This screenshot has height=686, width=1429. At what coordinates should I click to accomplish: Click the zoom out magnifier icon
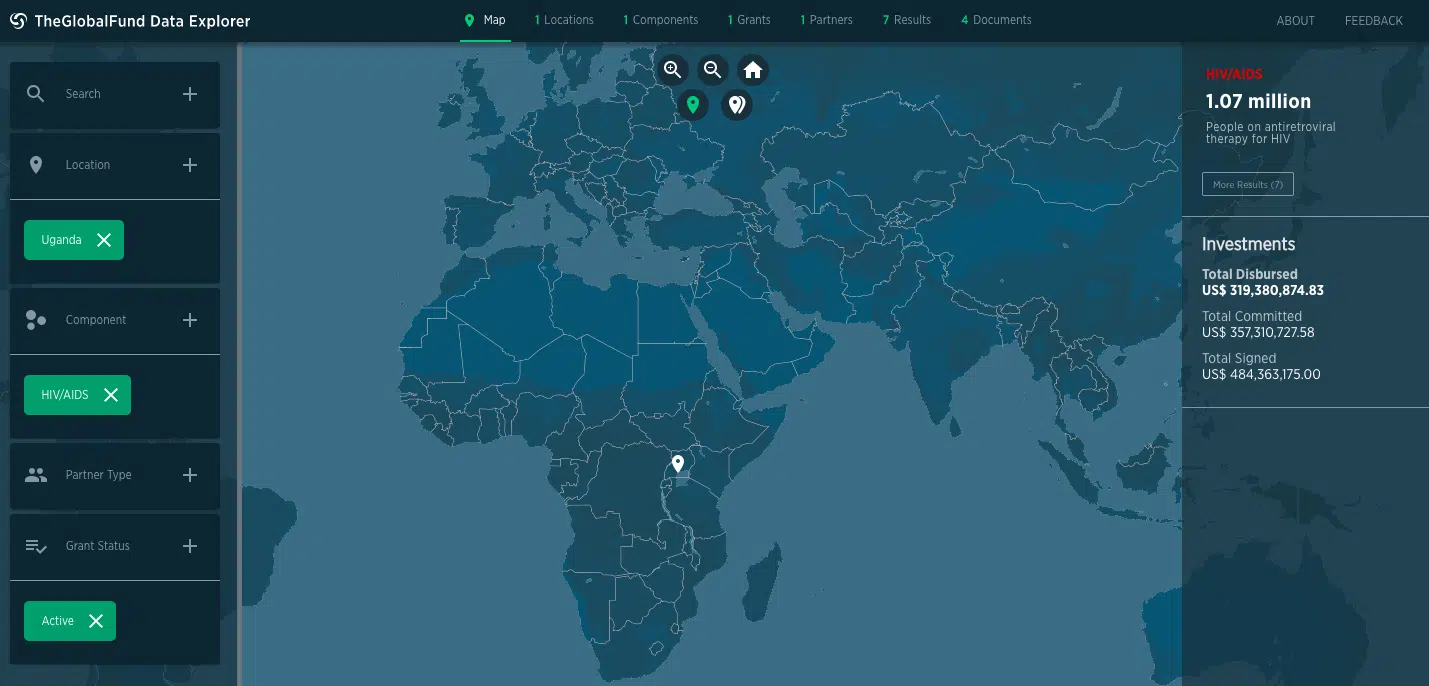tap(713, 70)
